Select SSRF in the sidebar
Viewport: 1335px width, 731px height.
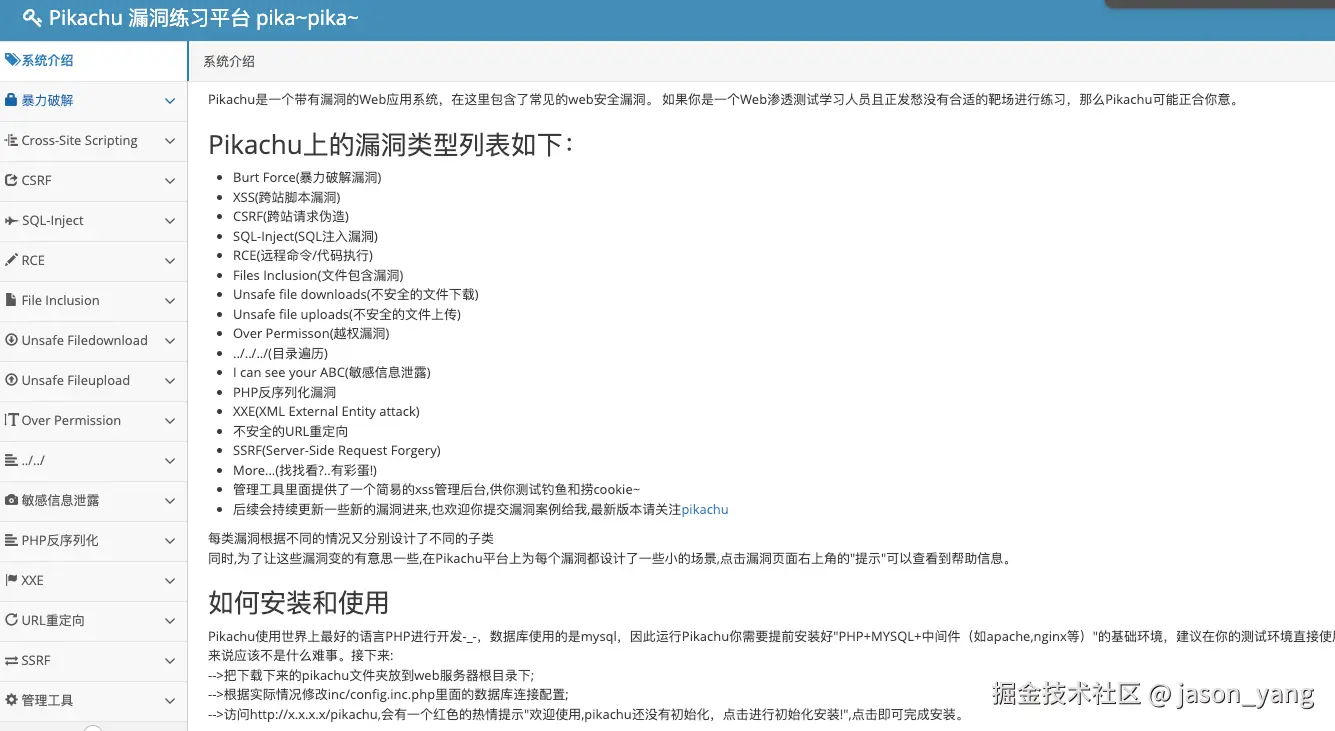(93, 660)
